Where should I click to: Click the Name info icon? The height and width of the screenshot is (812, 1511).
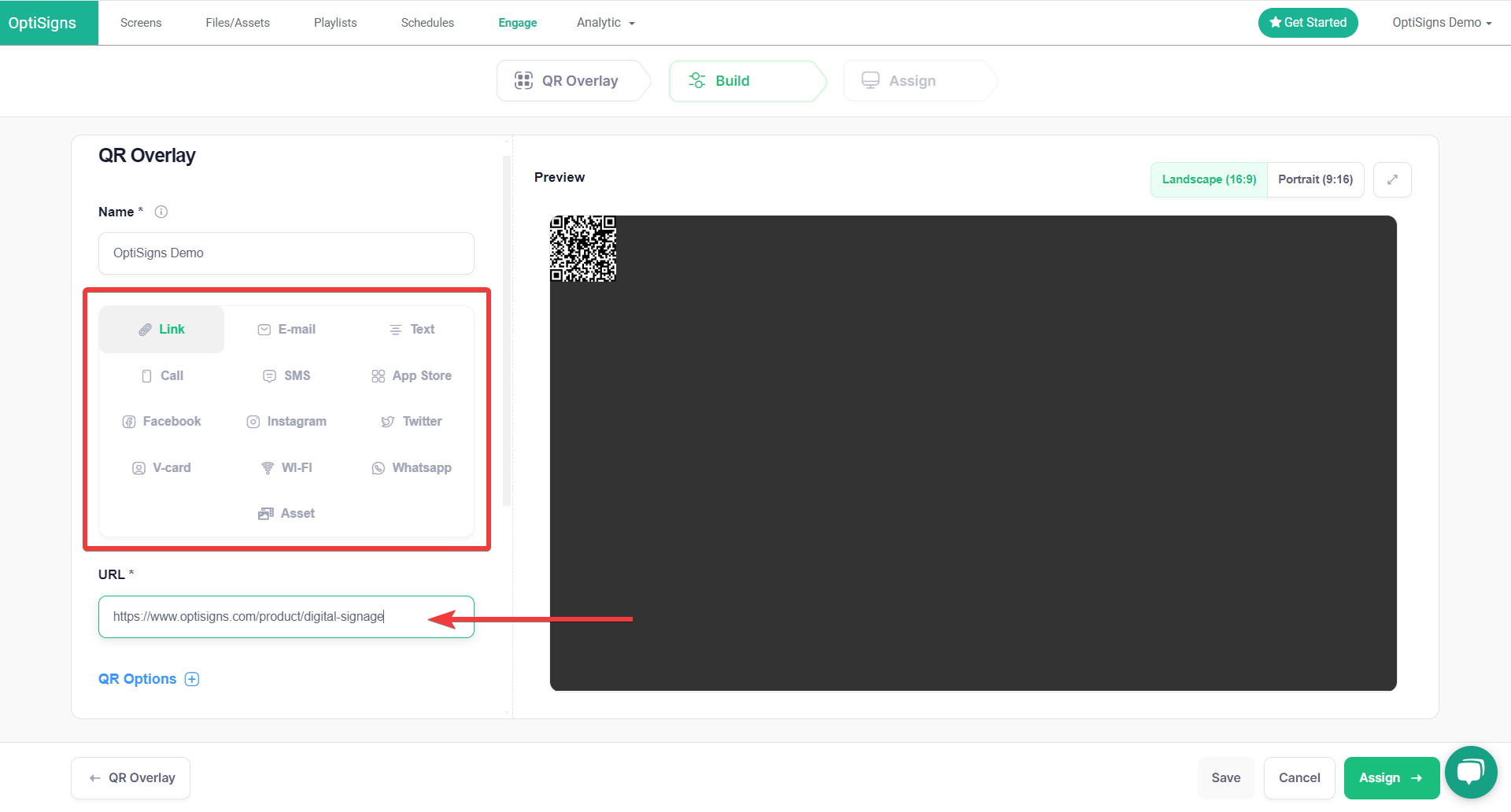point(161,212)
